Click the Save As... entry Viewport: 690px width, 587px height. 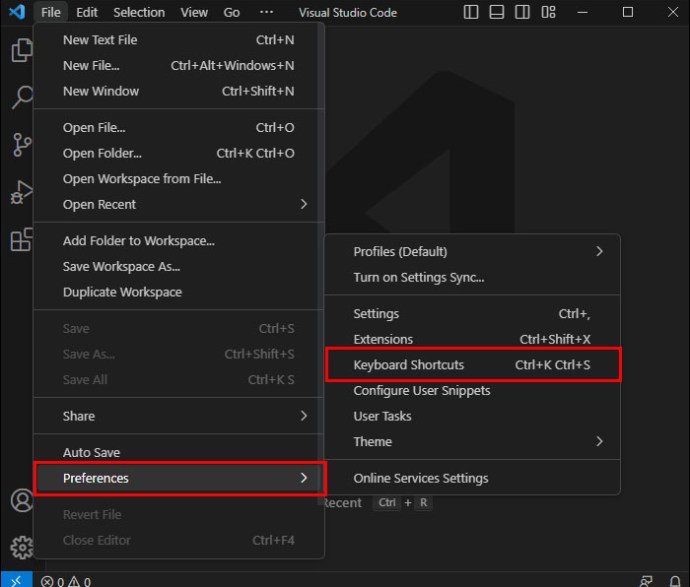click(180, 354)
